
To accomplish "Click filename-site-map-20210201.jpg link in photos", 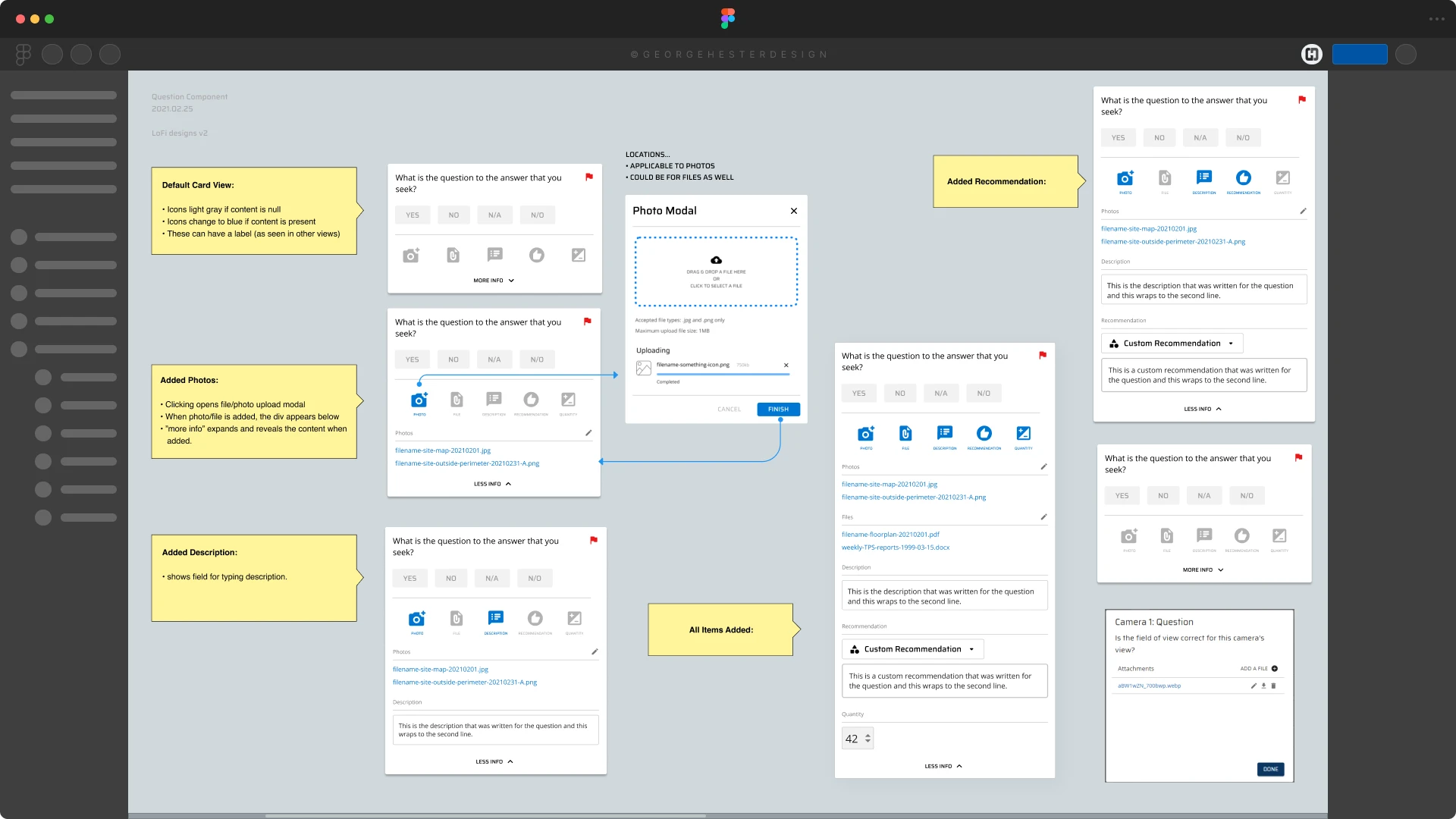I will (x=443, y=450).
